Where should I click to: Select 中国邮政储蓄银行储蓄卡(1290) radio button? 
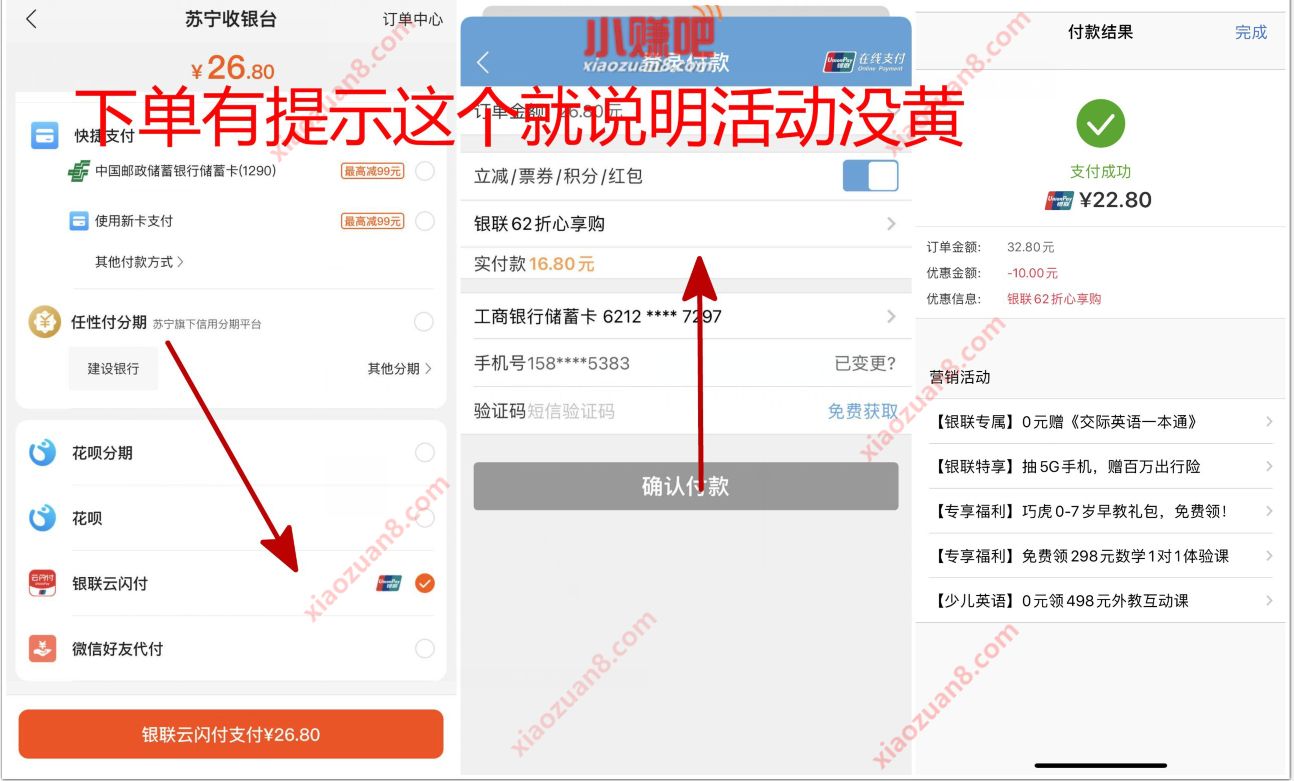point(425,171)
